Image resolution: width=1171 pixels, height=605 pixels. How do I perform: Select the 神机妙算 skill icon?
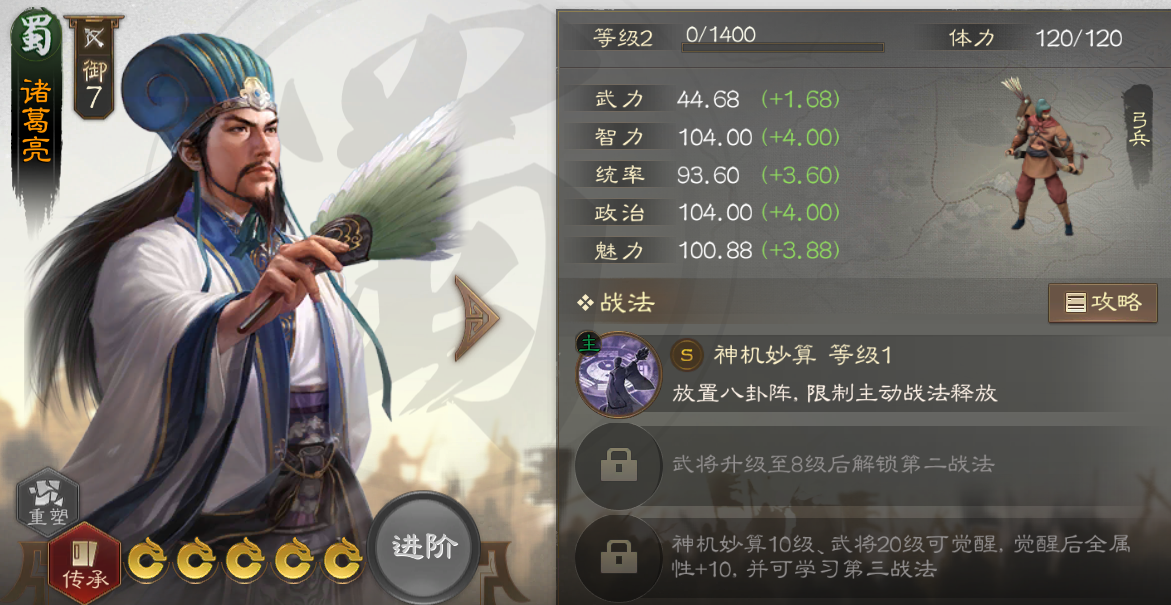618,374
